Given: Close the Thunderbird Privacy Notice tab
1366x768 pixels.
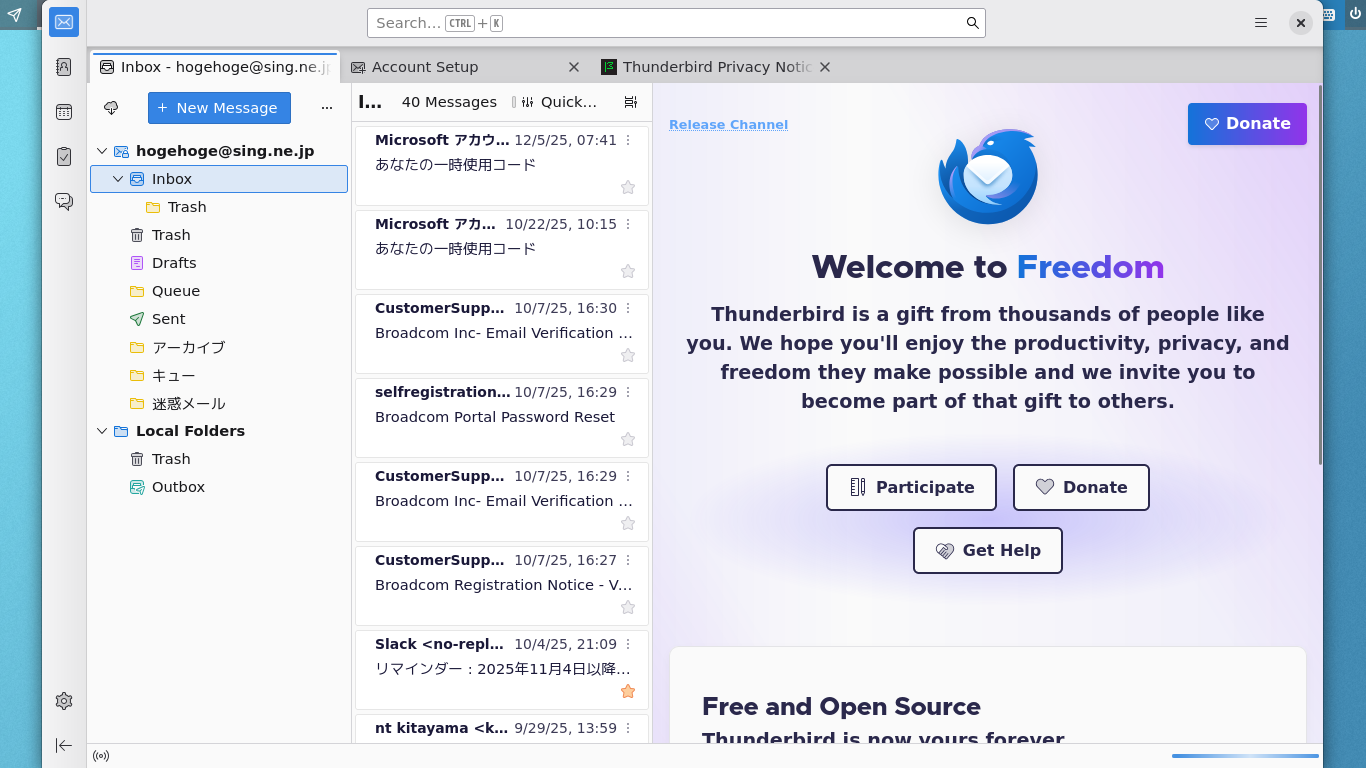Looking at the screenshot, I should tap(825, 67).
